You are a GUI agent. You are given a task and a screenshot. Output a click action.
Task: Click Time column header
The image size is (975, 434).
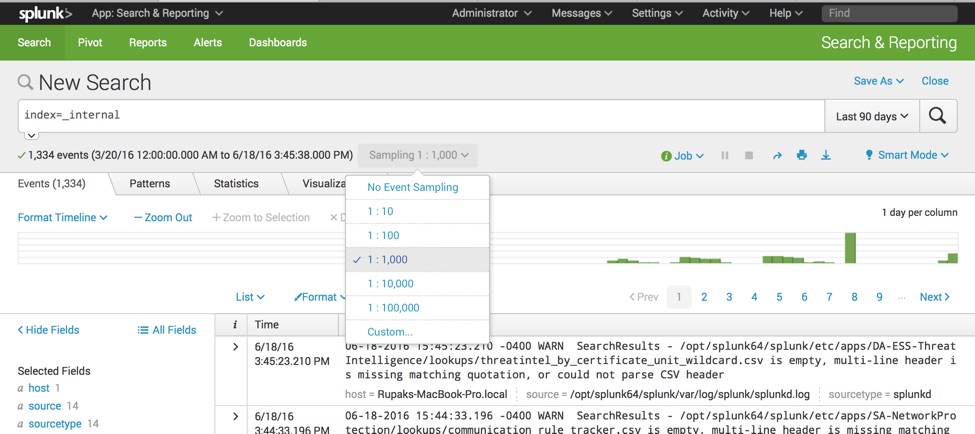(x=267, y=325)
